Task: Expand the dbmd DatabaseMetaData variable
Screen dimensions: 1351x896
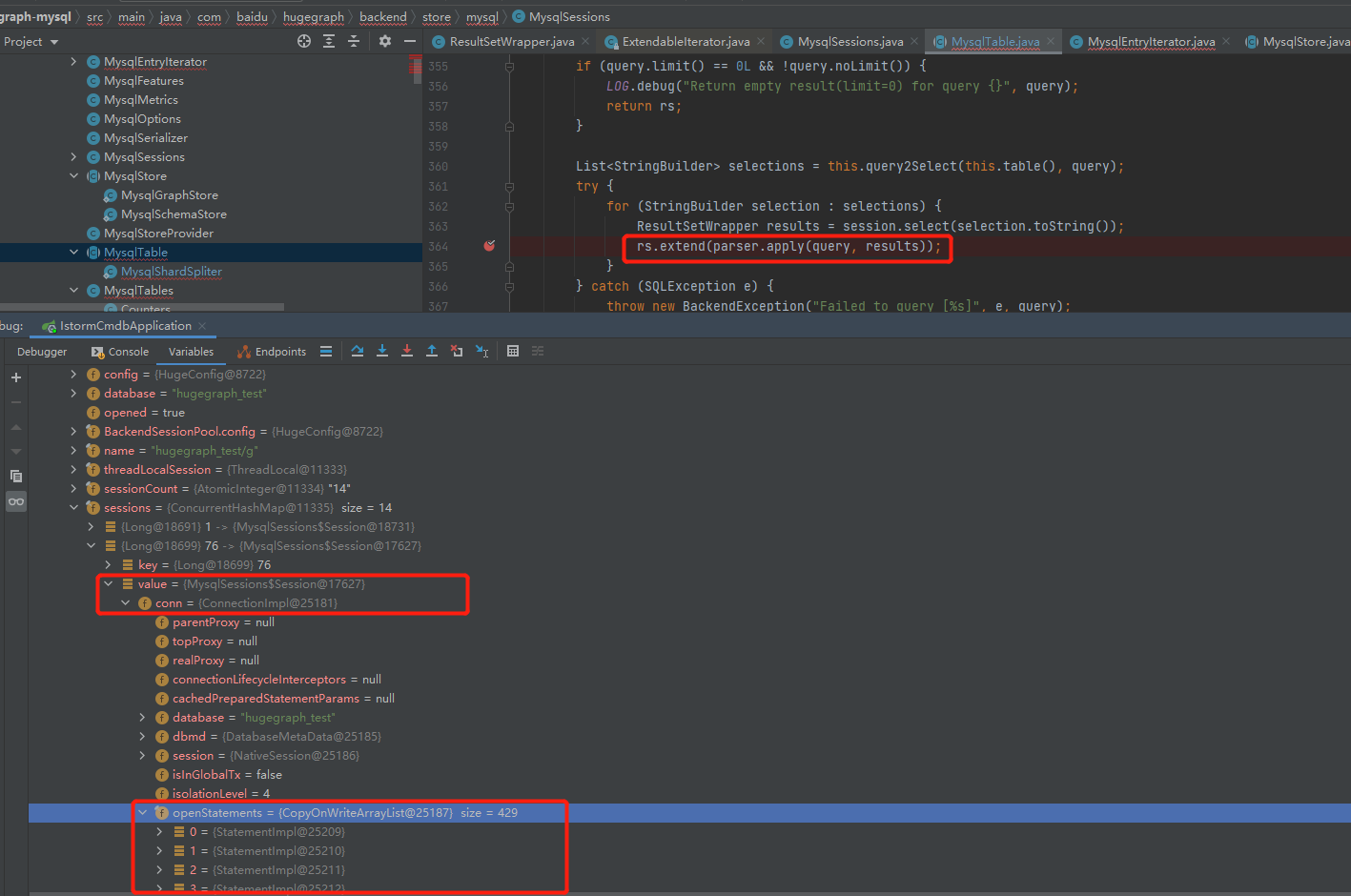Action: tap(143, 736)
